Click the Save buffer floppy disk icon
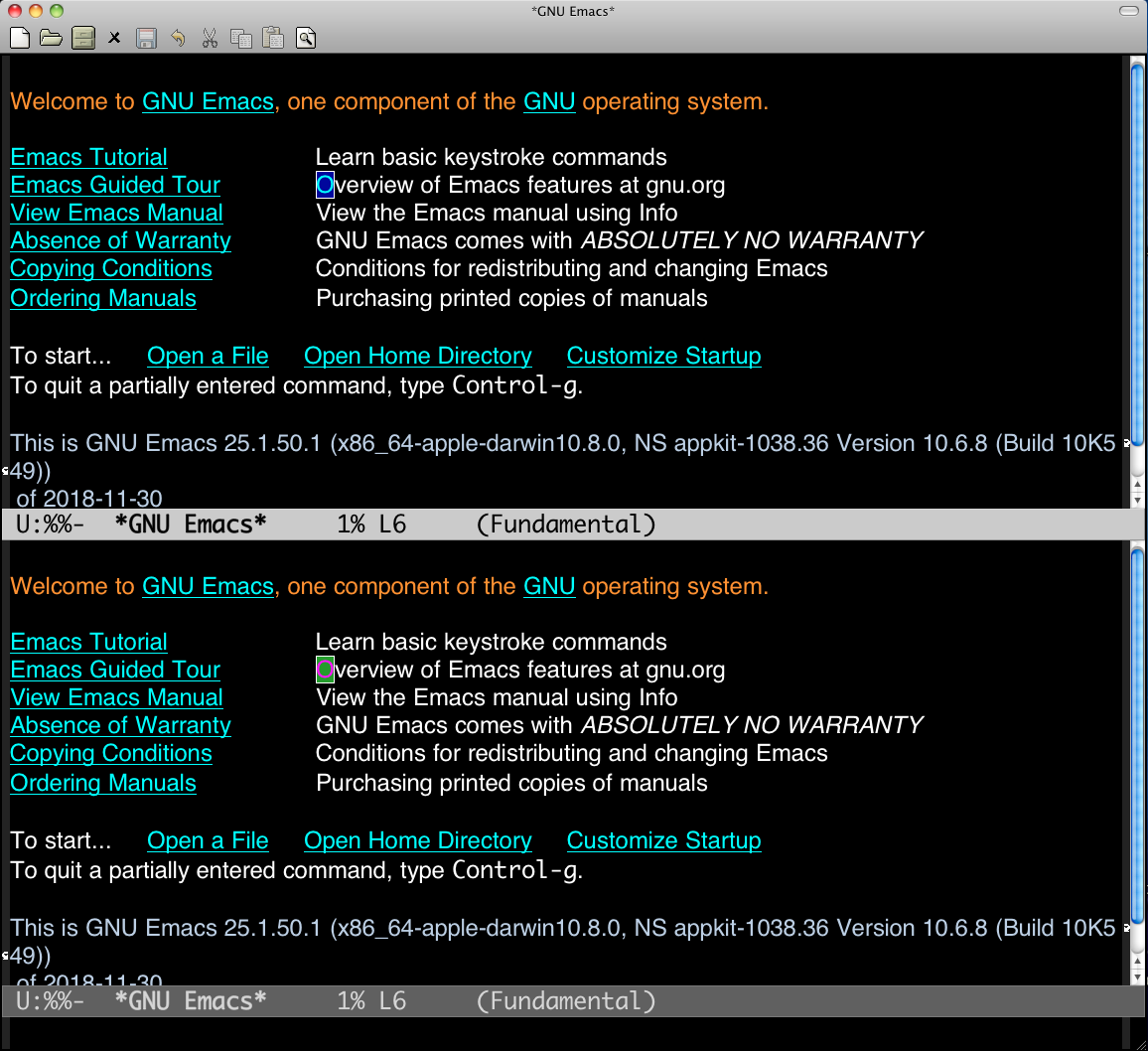The height and width of the screenshot is (1051, 1148). click(x=146, y=38)
